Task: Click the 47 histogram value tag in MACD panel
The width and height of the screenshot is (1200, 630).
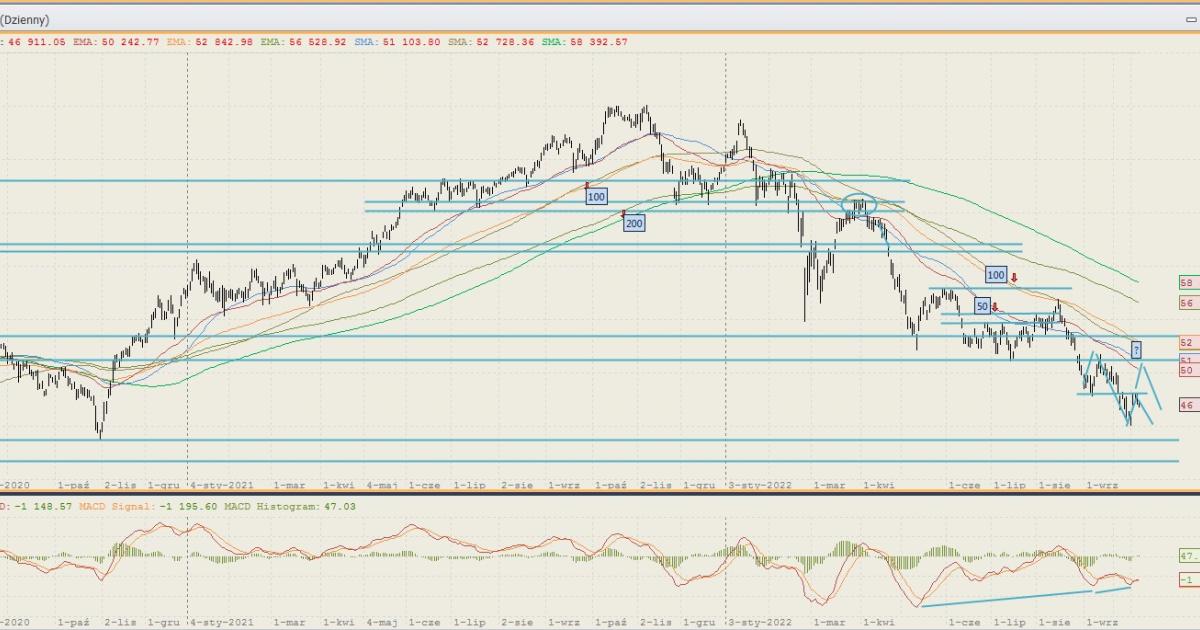Action: 1188,555
